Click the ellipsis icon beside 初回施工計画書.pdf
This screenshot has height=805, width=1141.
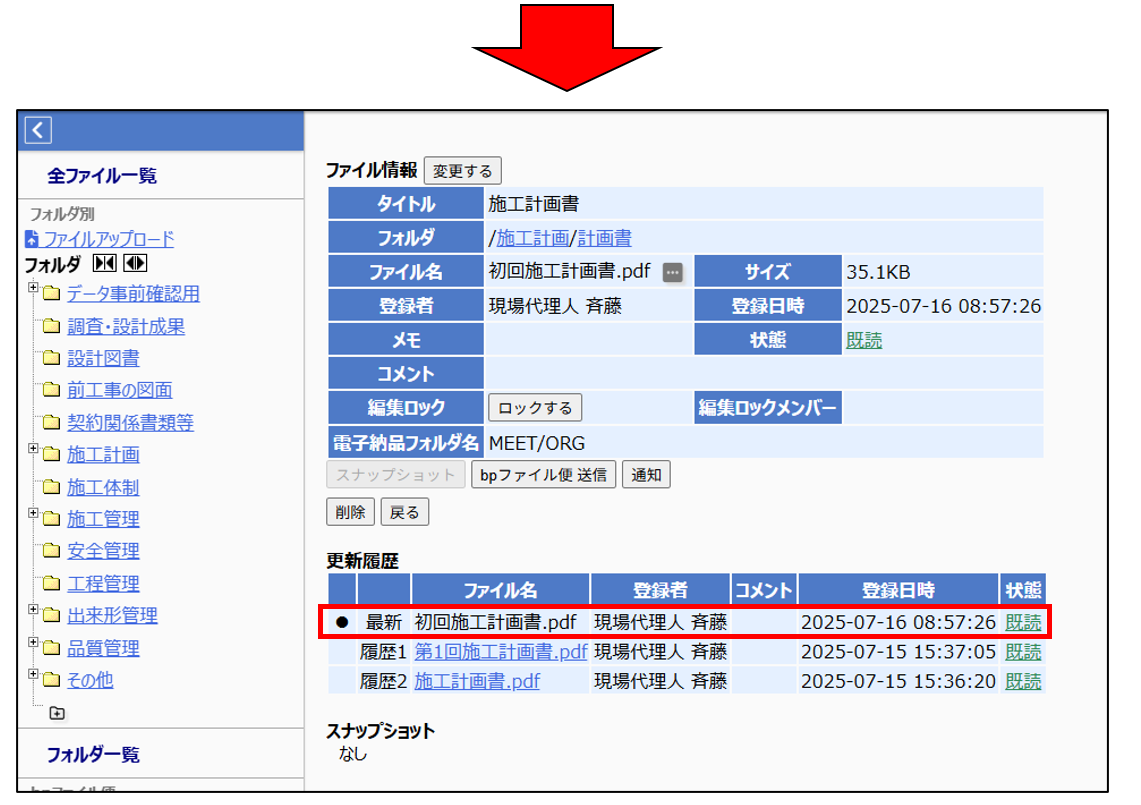click(673, 273)
